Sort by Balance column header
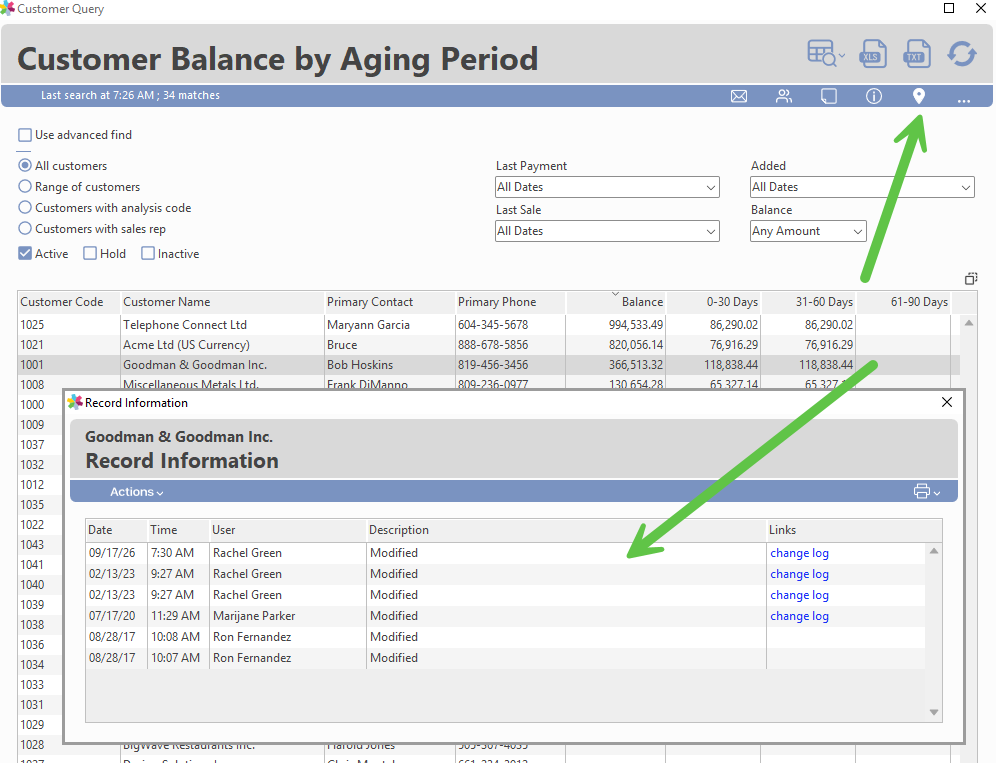 tap(616, 302)
